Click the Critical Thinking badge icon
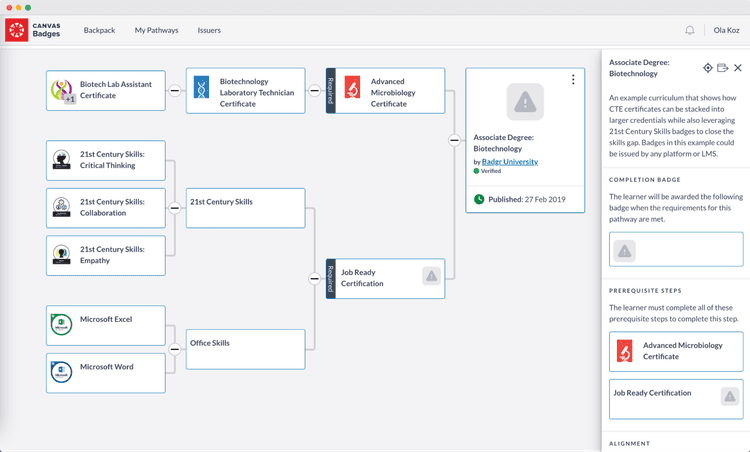This screenshot has height=452, width=750. click(61, 160)
